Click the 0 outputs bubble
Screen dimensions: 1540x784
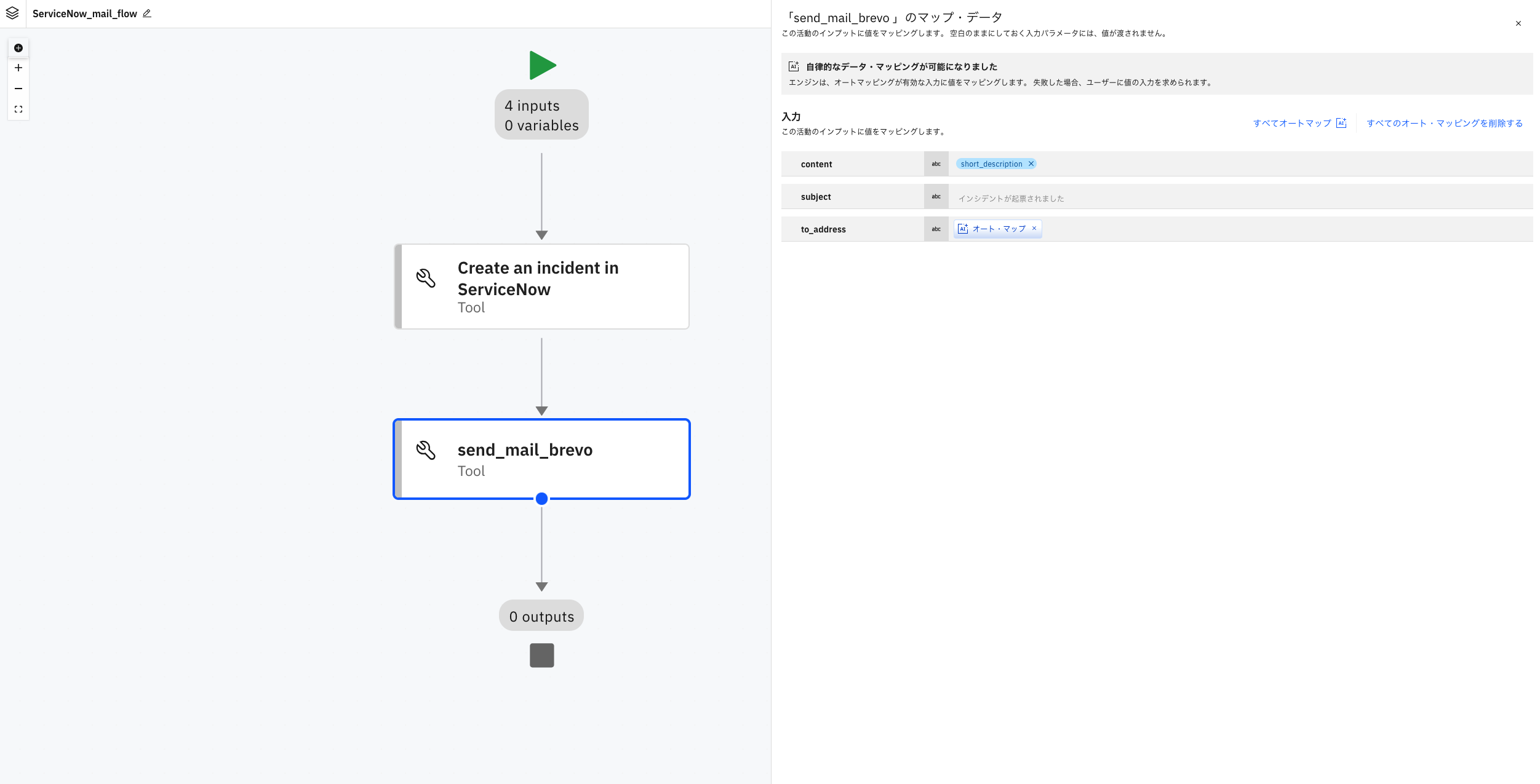click(x=541, y=616)
